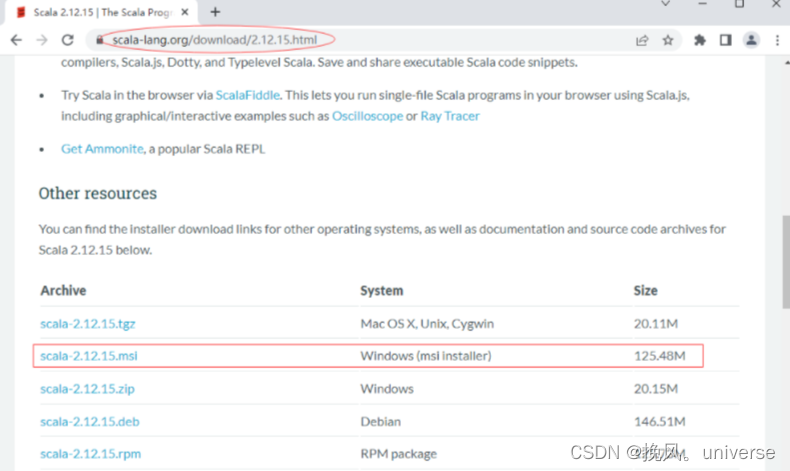Select 'Windows (msi installer)' cell
The image size is (790, 471).
[x=426, y=356]
